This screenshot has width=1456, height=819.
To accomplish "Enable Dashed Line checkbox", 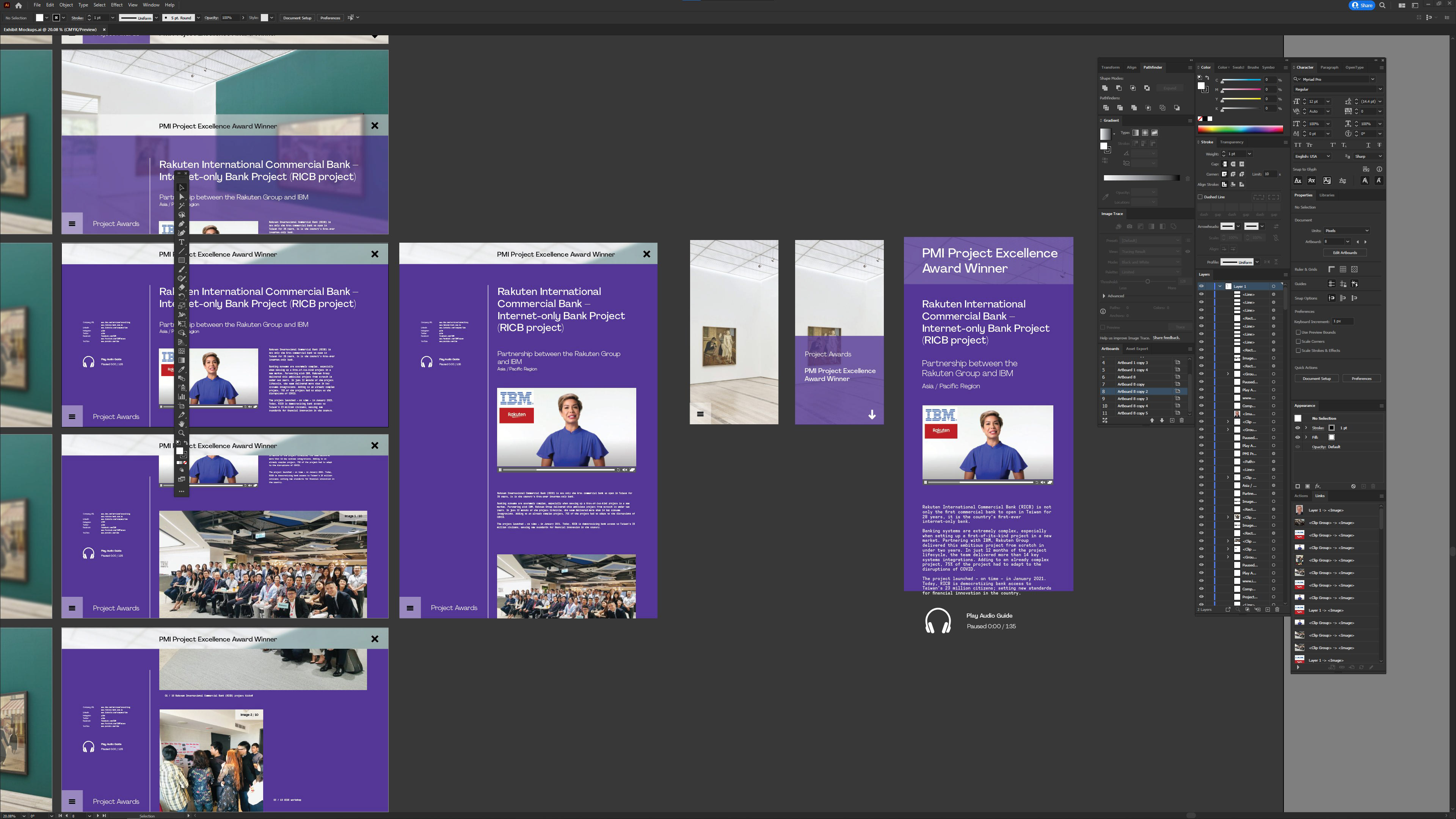I will (x=1200, y=197).
